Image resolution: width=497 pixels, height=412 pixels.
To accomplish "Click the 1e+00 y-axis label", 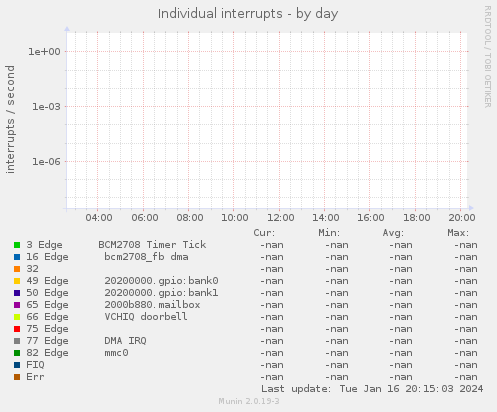I will (44, 52).
